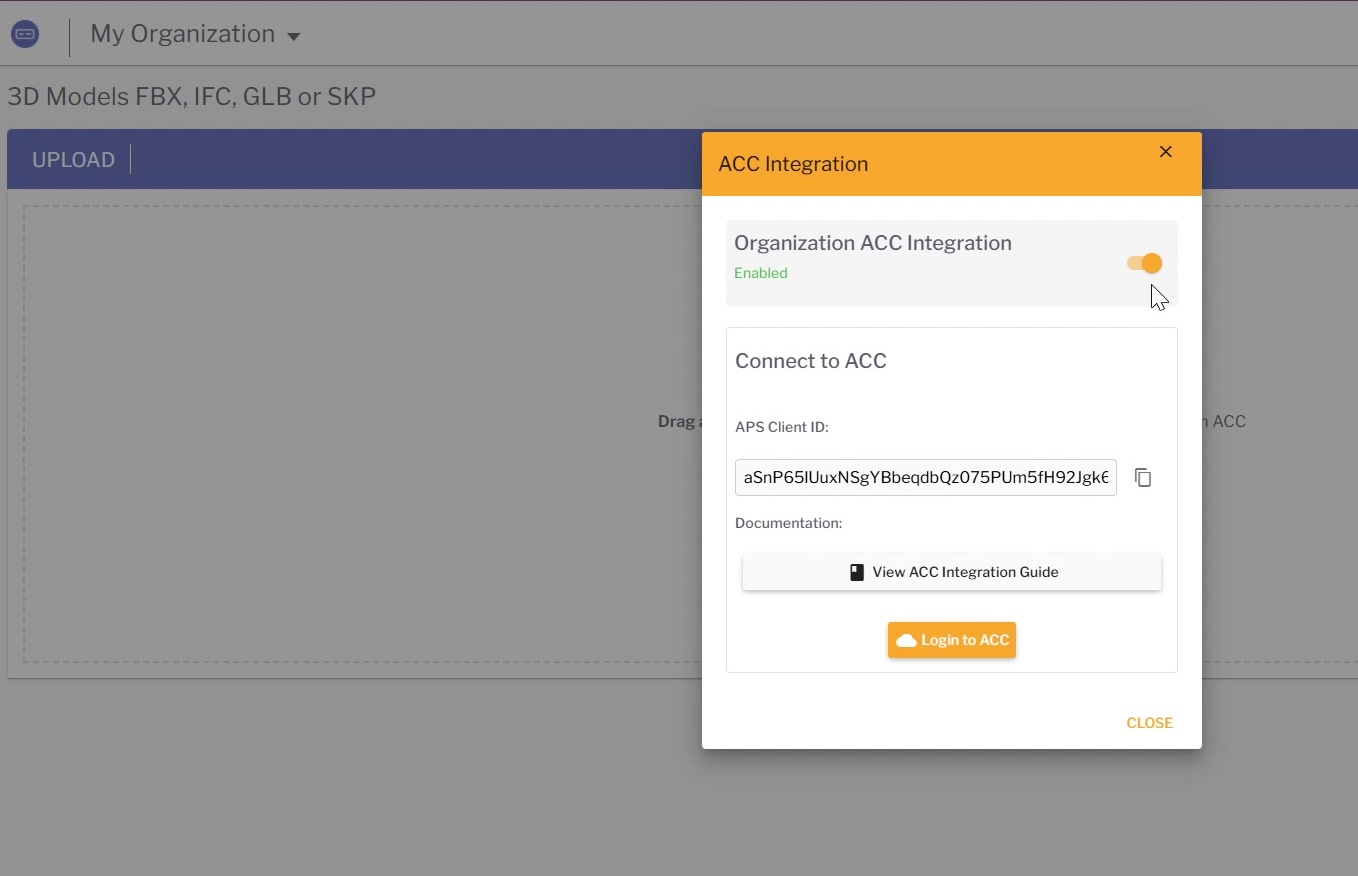Select the APS Client ID text field
Screen dimensions: 1358x876
coord(926,478)
